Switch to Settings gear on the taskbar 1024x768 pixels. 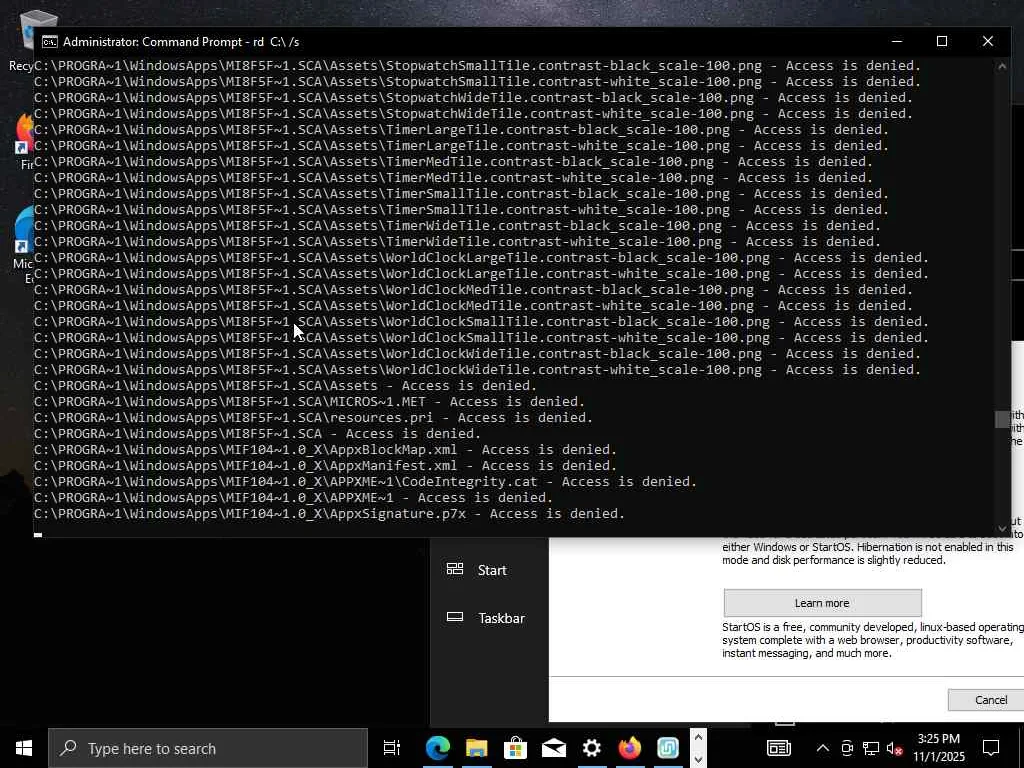tap(592, 748)
